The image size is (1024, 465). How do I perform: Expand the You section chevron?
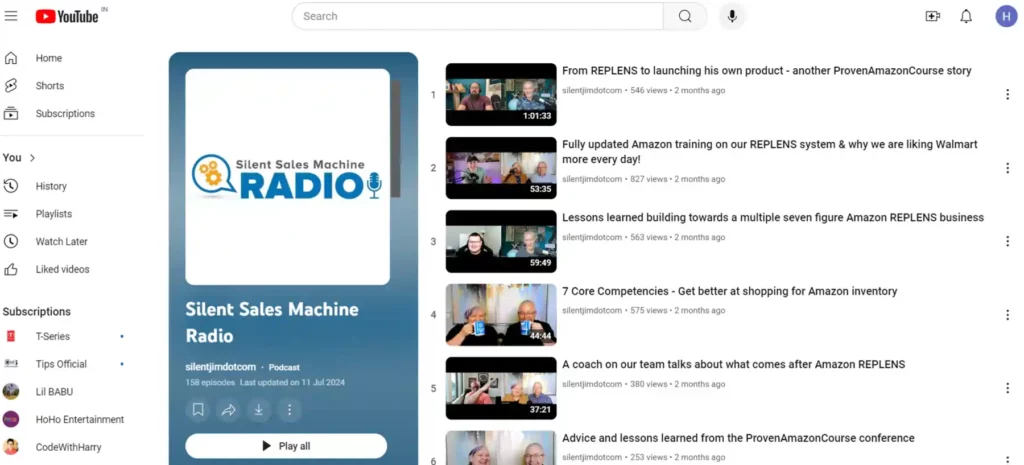[33, 158]
